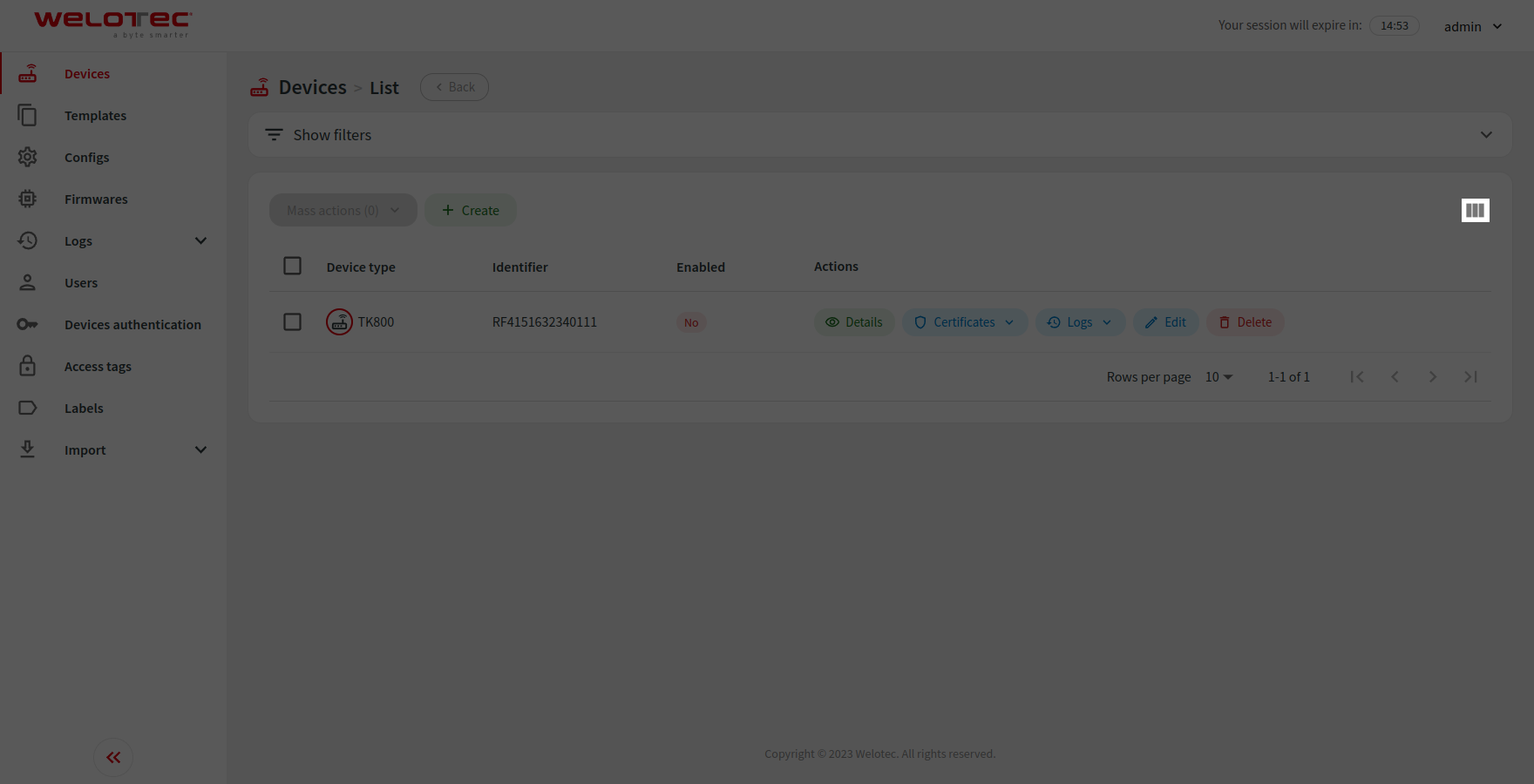Expand the Show filters panel chevron
1534x784 pixels.
point(1486,135)
